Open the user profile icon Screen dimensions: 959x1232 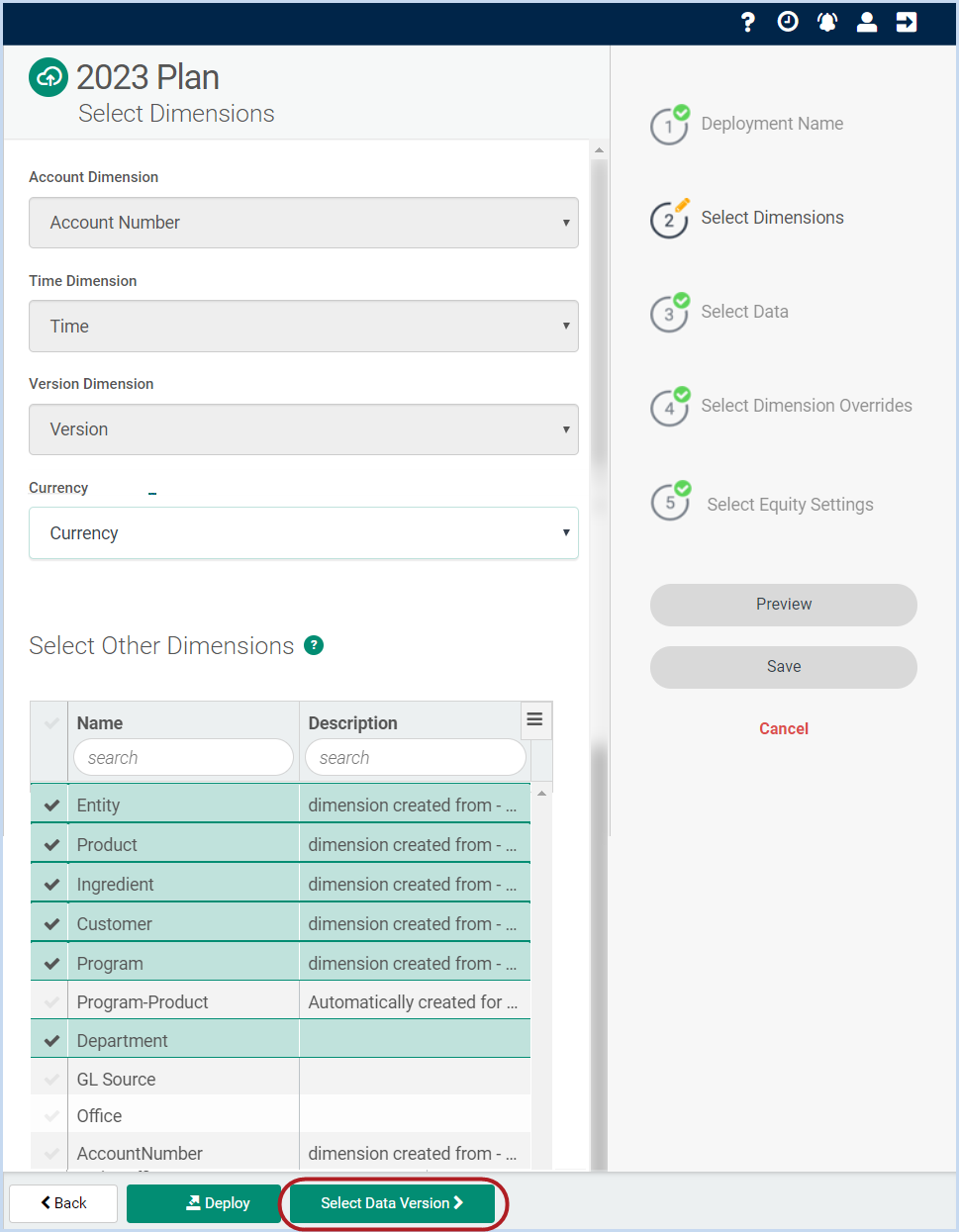point(867,22)
